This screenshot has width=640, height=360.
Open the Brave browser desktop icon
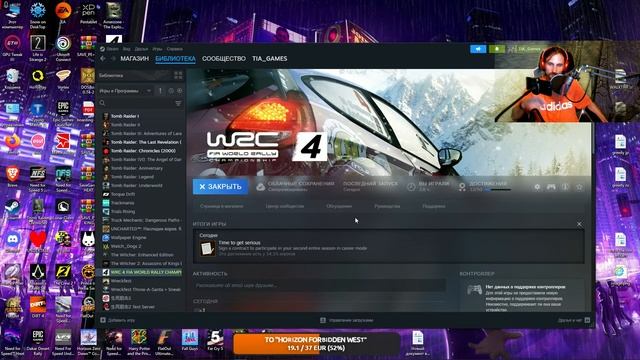[12, 176]
